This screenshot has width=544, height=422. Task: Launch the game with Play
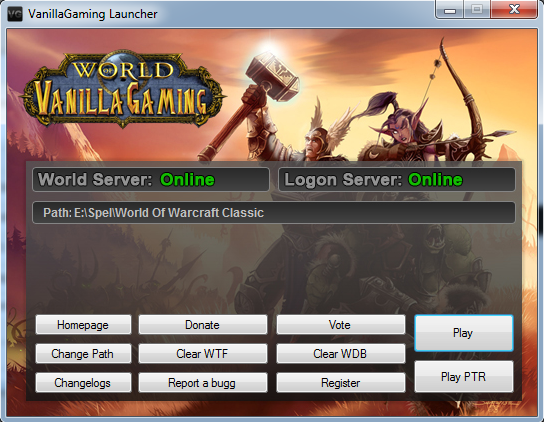click(x=464, y=333)
